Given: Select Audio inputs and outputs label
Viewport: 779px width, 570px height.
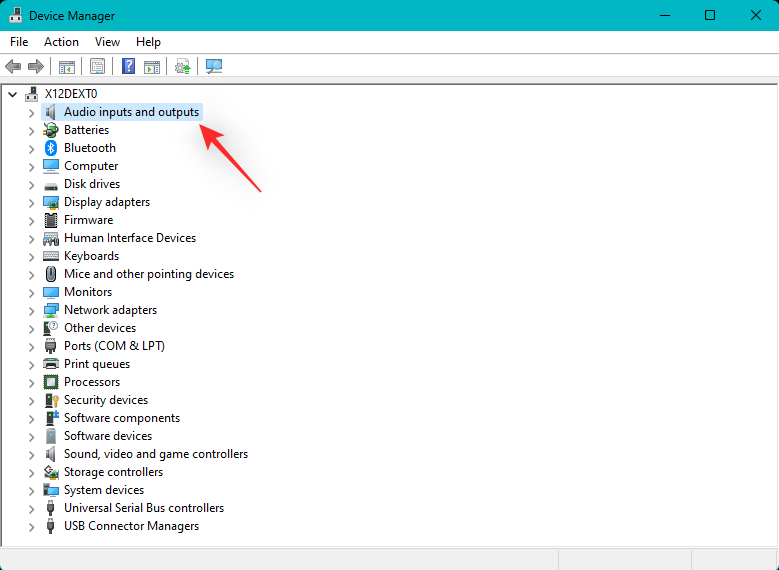Looking at the screenshot, I should pyautogui.click(x=131, y=112).
